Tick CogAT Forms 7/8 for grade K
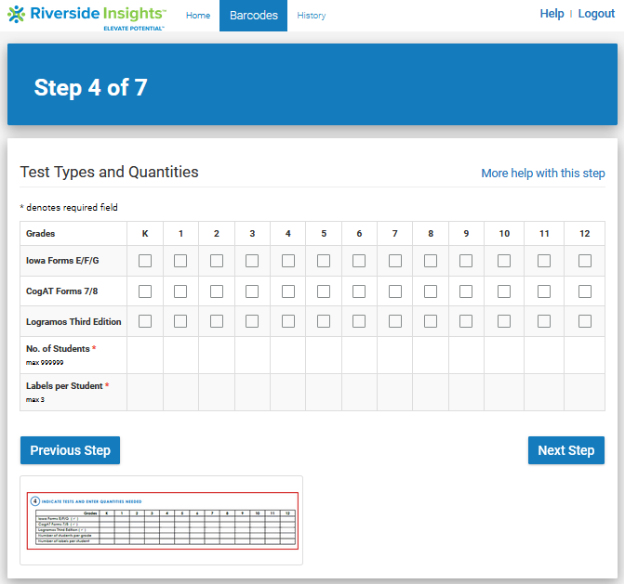624x584 pixels. (x=145, y=291)
